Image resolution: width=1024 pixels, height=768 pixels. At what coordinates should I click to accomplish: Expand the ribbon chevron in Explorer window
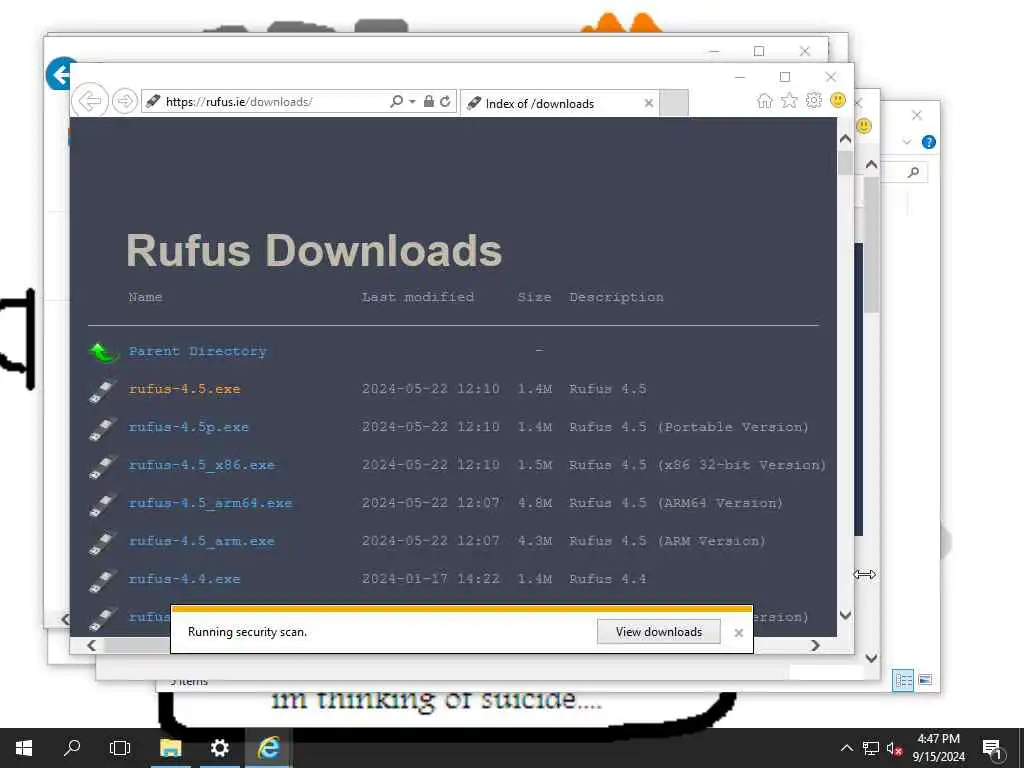click(906, 142)
